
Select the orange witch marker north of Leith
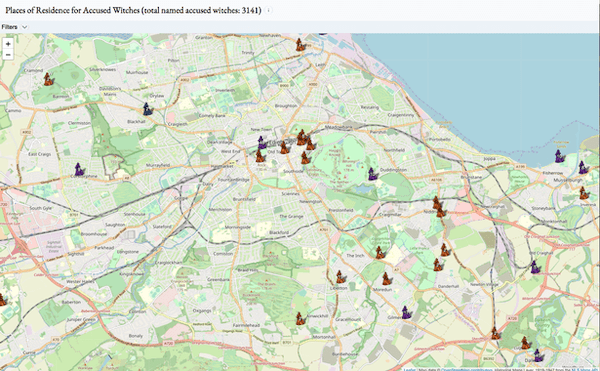pyautogui.click(x=300, y=44)
